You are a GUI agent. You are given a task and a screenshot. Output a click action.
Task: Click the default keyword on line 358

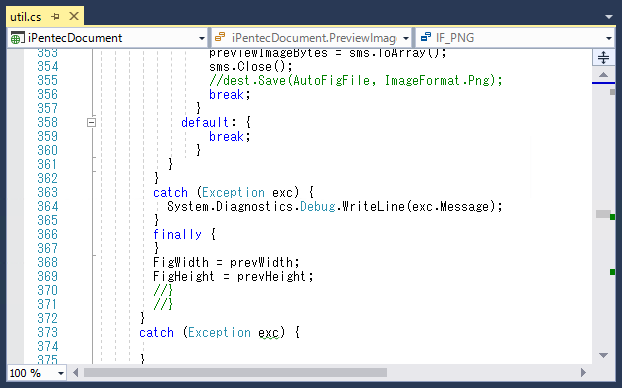click(205, 122)
